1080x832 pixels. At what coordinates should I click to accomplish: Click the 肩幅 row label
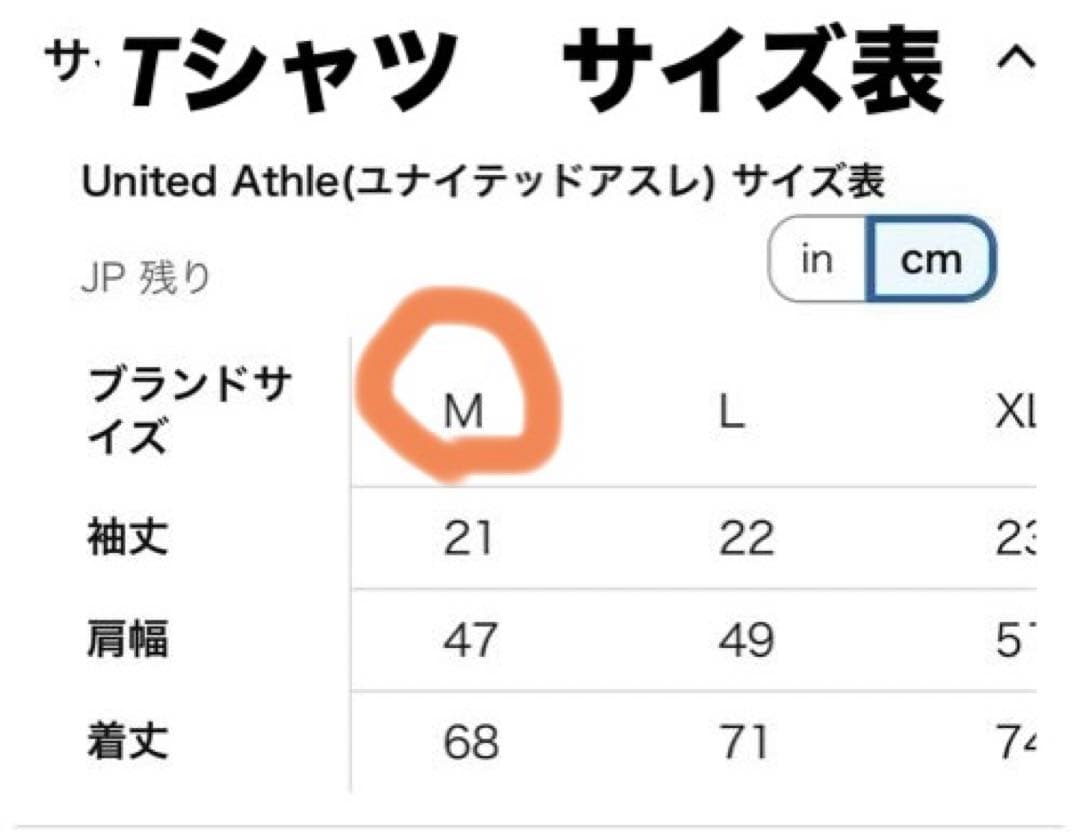coord(127,641)
